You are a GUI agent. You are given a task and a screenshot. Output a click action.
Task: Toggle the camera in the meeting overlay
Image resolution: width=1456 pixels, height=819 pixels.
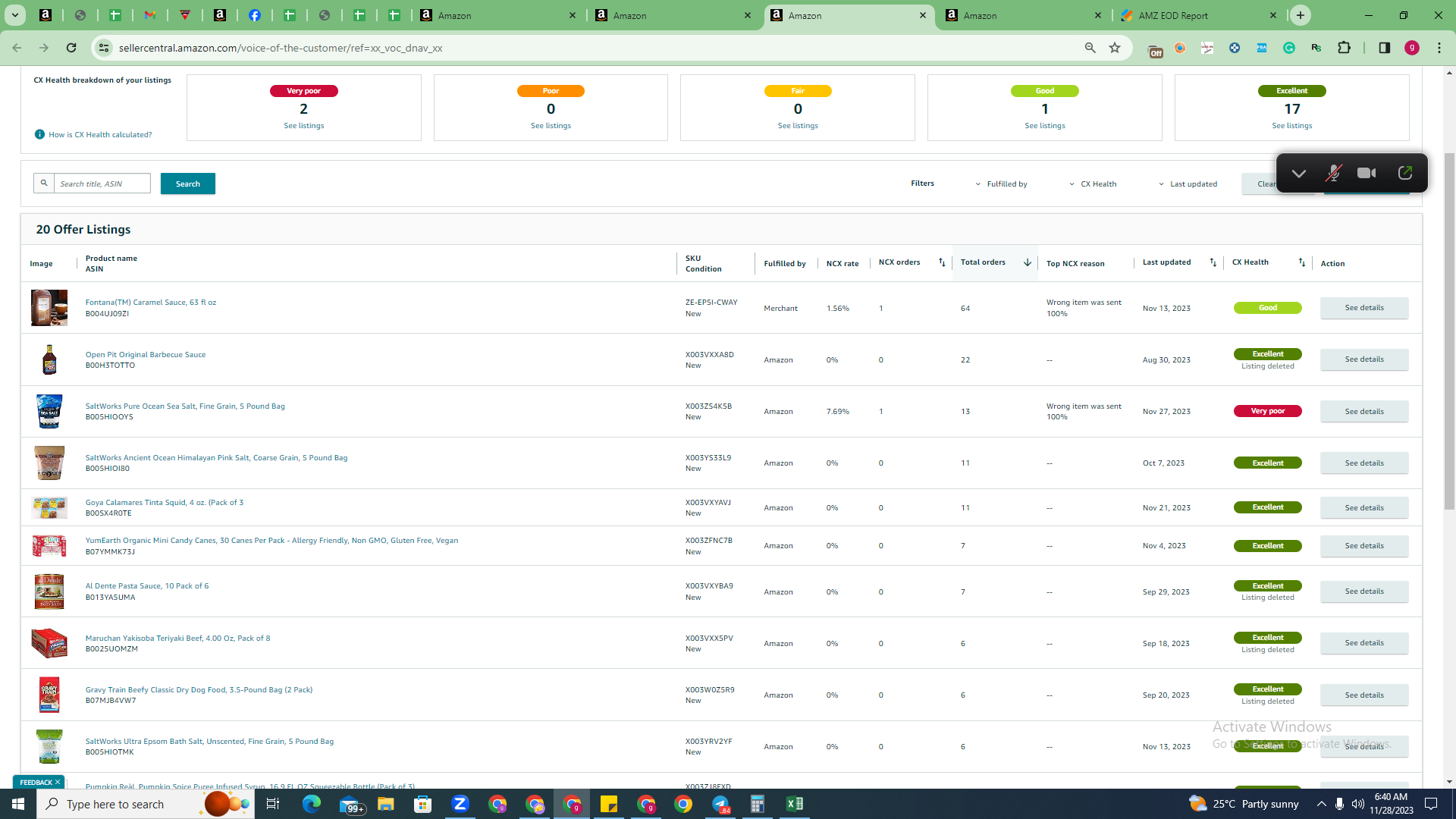coord(1367,173)
